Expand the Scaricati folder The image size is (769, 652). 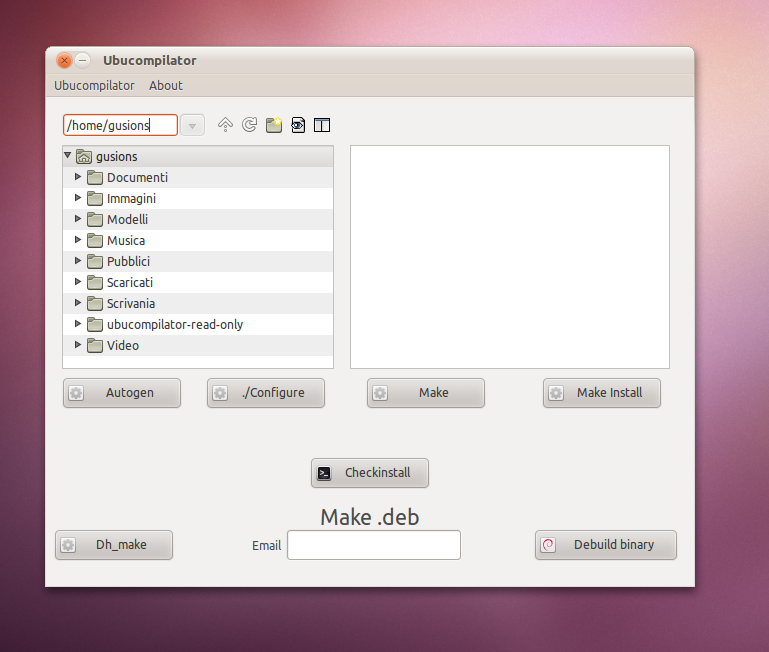77,282
